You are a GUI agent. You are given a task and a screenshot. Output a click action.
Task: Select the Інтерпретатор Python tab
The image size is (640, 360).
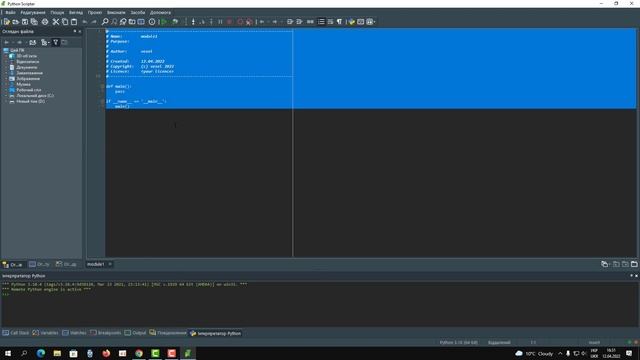(x=216, y=333)
